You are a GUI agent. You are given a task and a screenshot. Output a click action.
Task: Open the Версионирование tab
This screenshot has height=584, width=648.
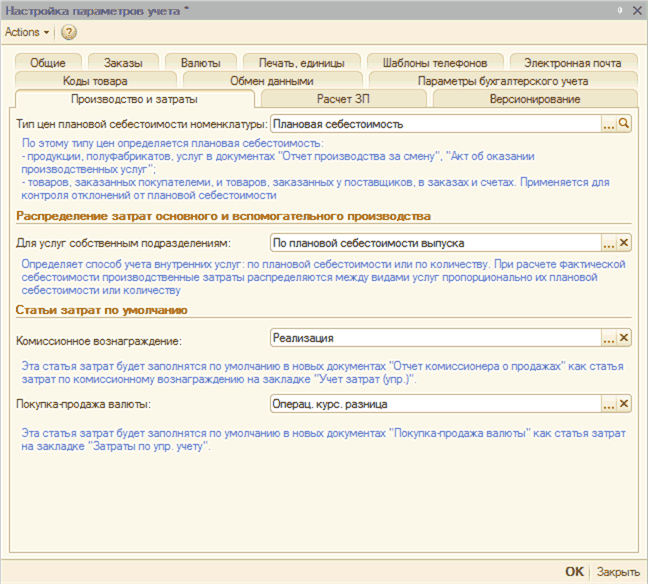[535, 99]
